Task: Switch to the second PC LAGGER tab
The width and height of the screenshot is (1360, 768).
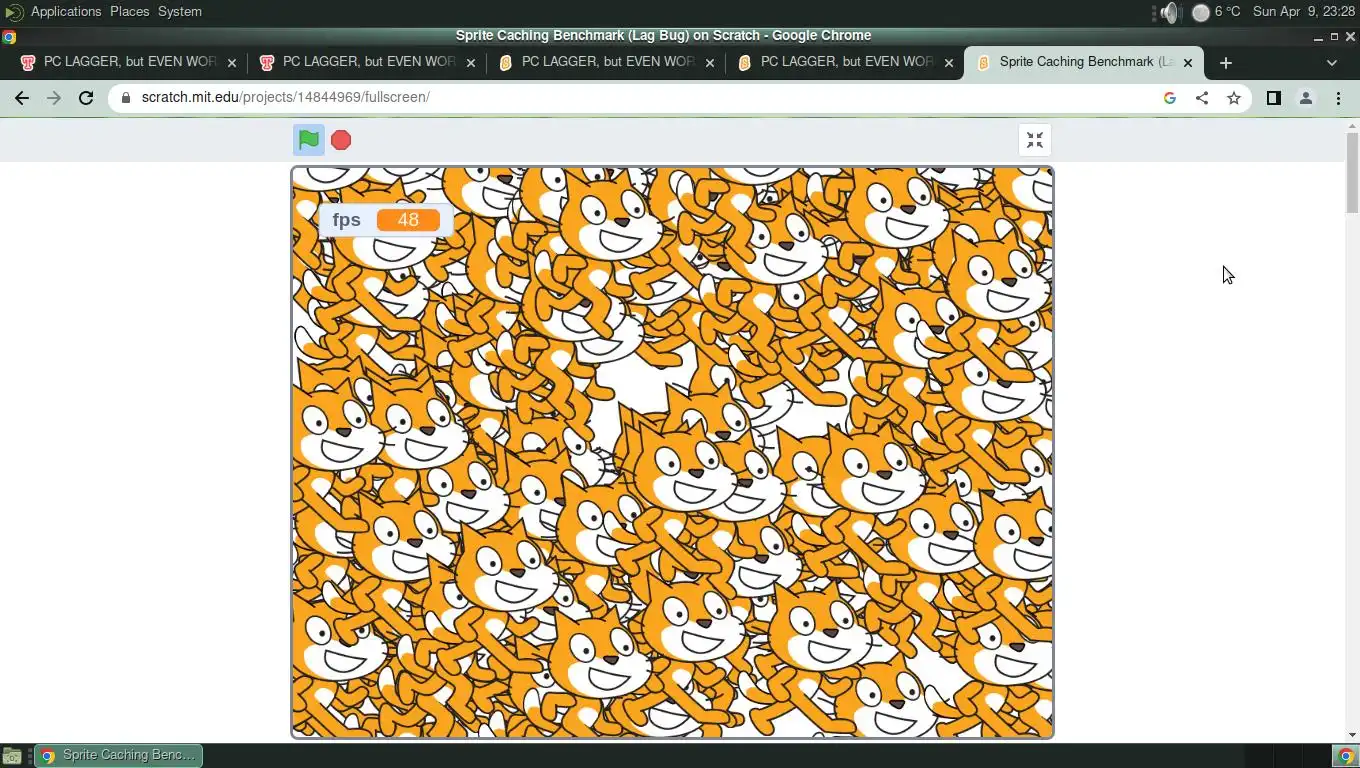Action: coord(367,62)
